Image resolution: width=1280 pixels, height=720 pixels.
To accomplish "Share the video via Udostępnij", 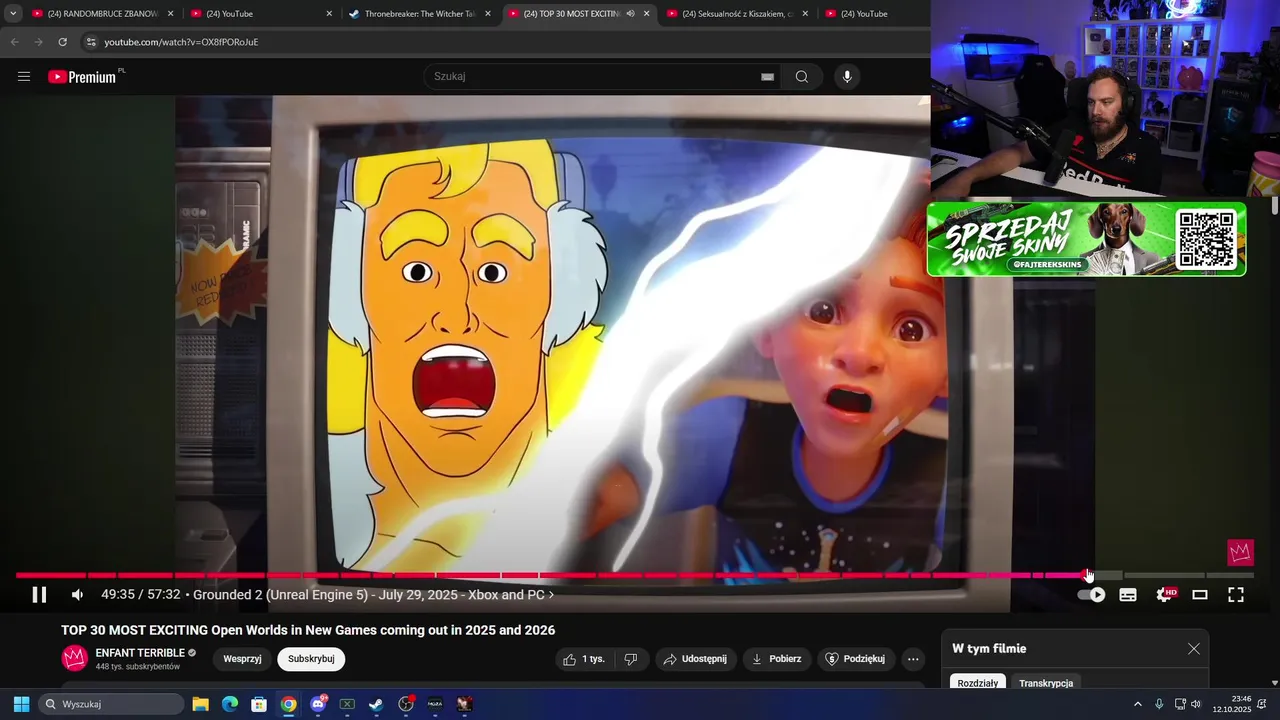I will point(694,659).
